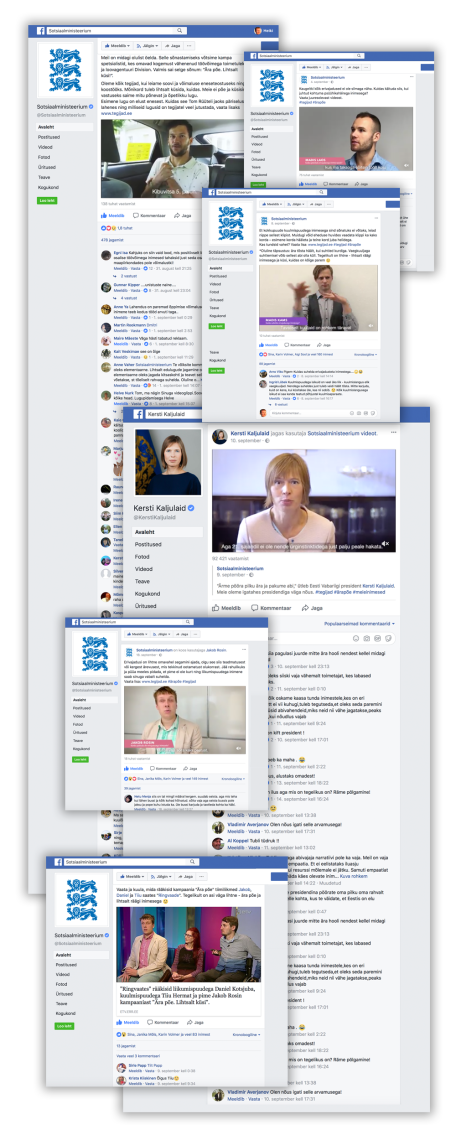
Task: Select Postitused on Kersti Kaljulaid page
Action: [x=148, y=544]
